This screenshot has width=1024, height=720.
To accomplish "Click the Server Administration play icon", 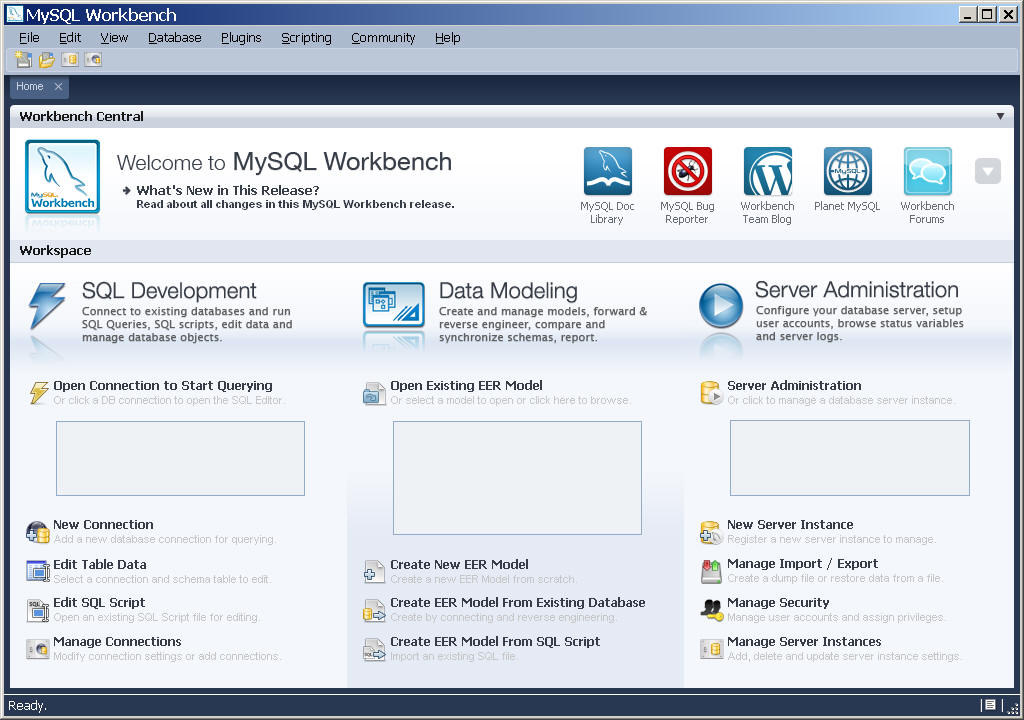I will [720, 305].
